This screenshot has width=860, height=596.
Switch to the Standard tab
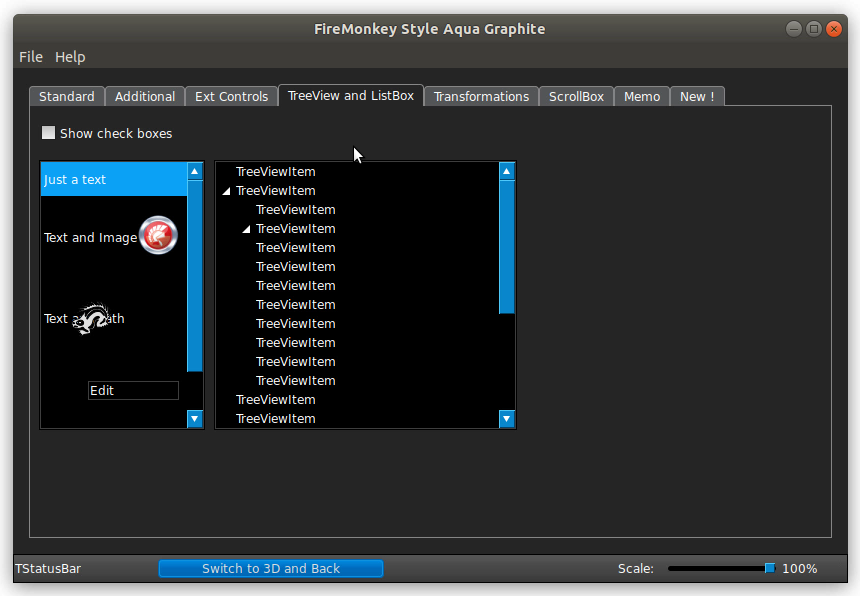(67, 97)
